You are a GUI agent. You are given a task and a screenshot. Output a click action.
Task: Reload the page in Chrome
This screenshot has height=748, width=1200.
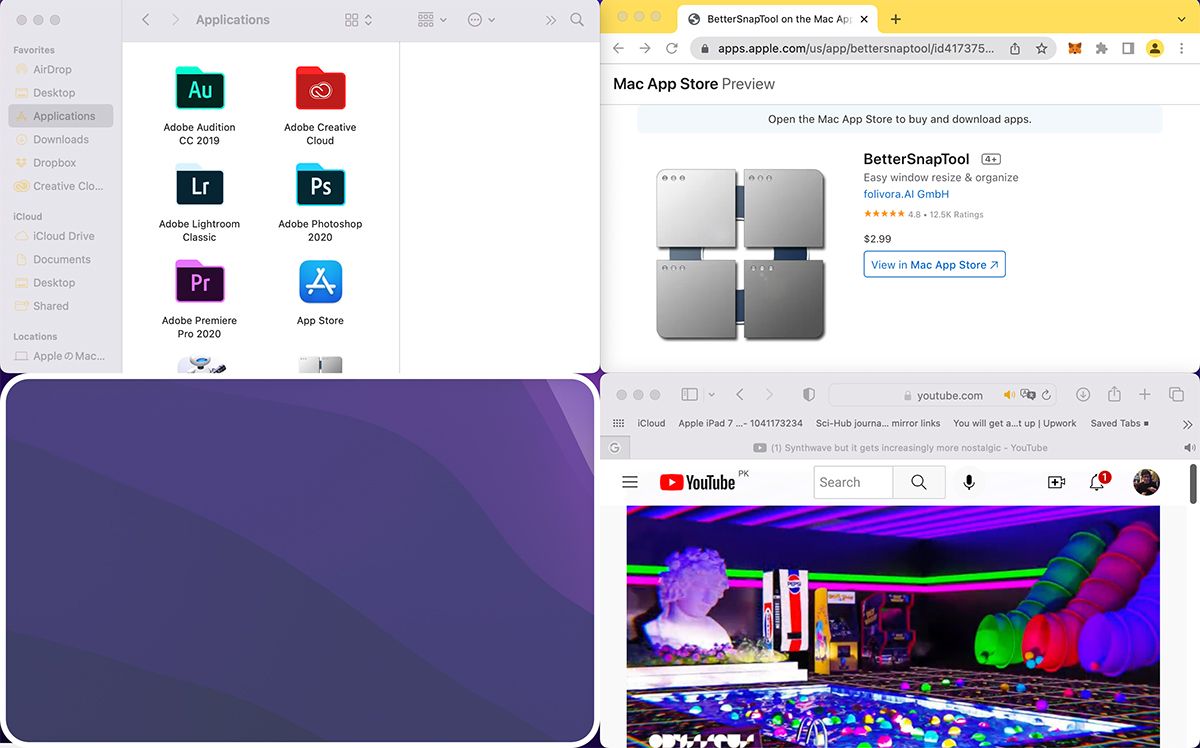point(671,48)
